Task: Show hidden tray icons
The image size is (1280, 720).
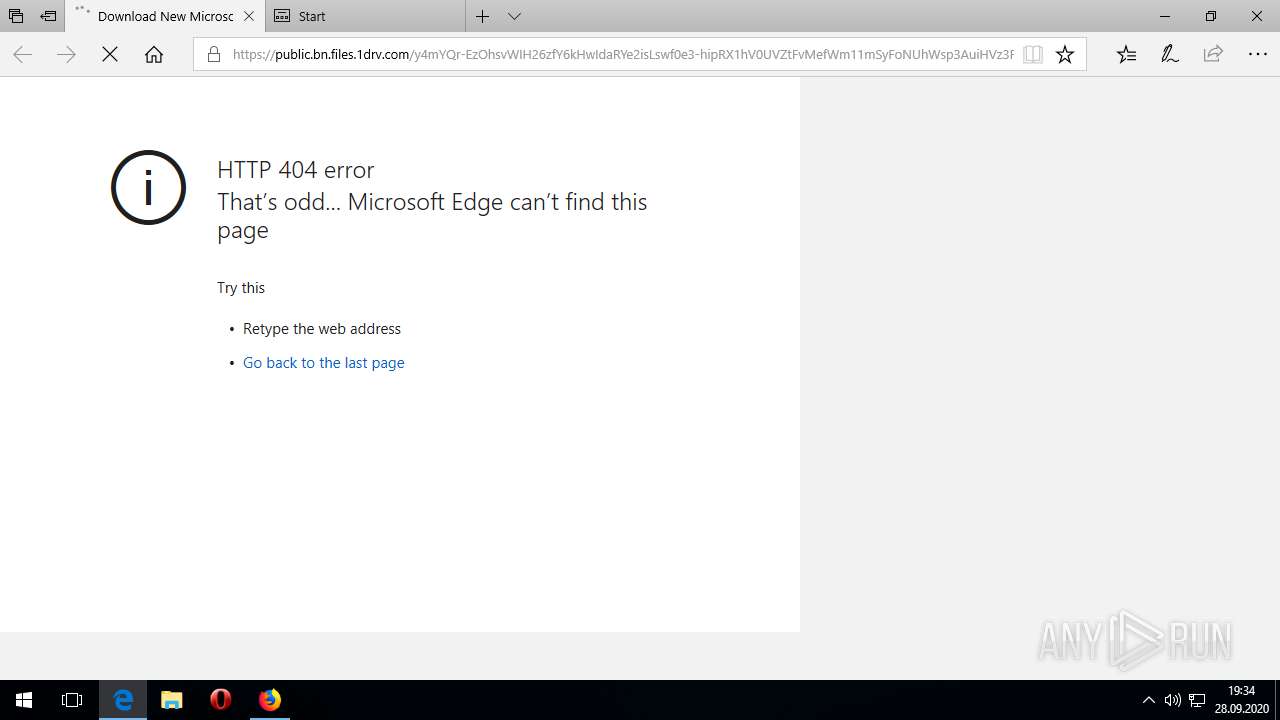Action: click(1148, 700)
